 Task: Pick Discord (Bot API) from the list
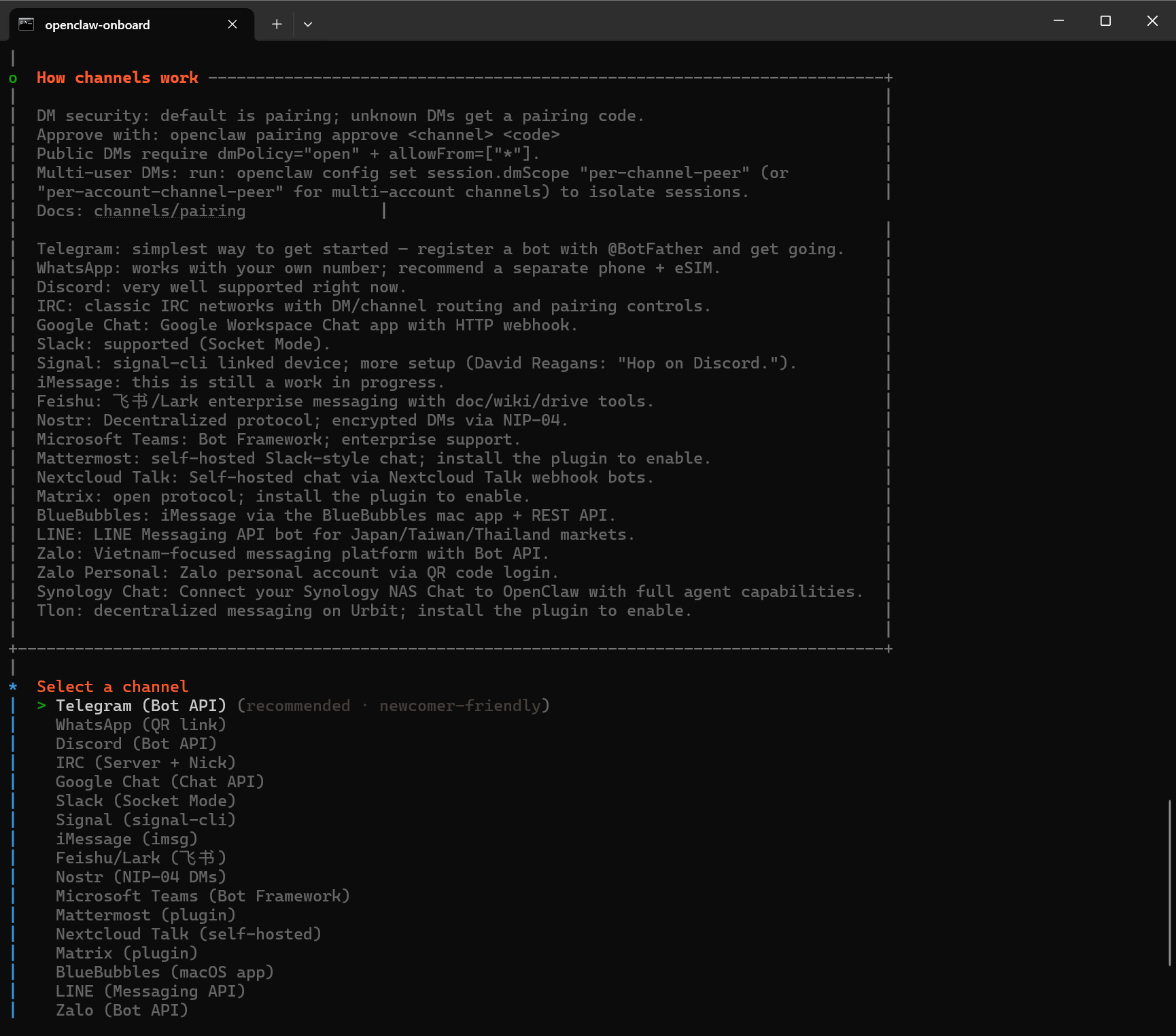click(x=136, y=744)
